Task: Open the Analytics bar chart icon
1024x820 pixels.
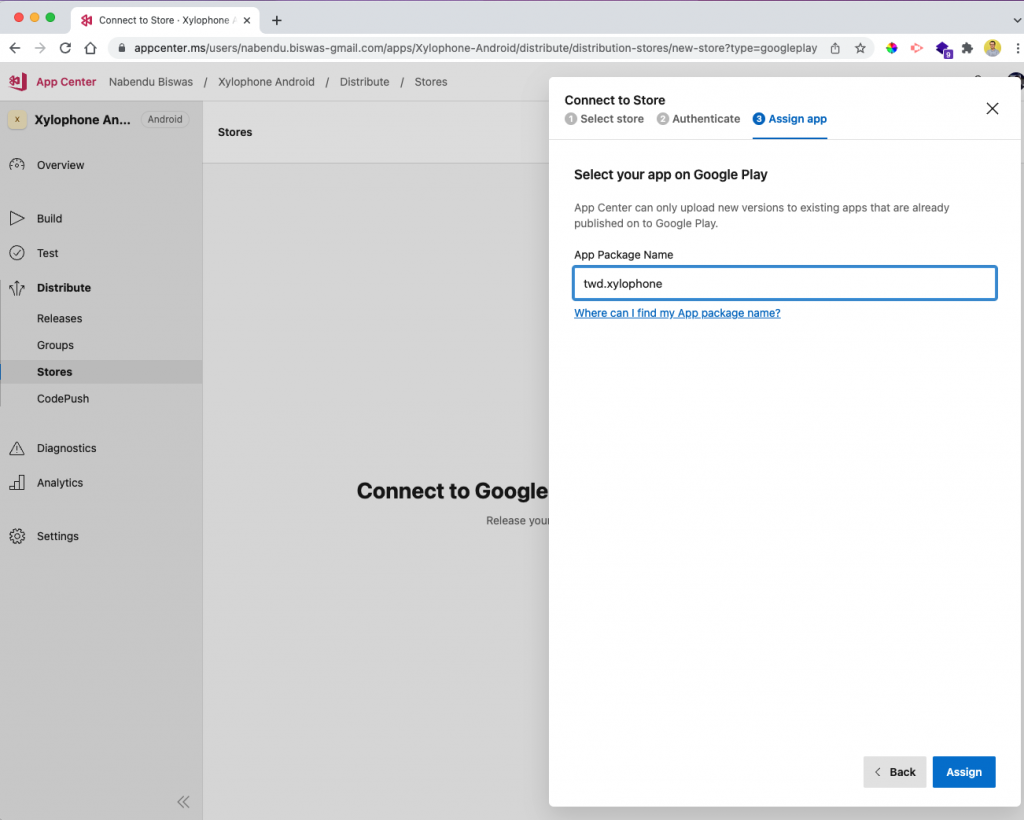Action: pyautogui.click(x=17, y=482)
